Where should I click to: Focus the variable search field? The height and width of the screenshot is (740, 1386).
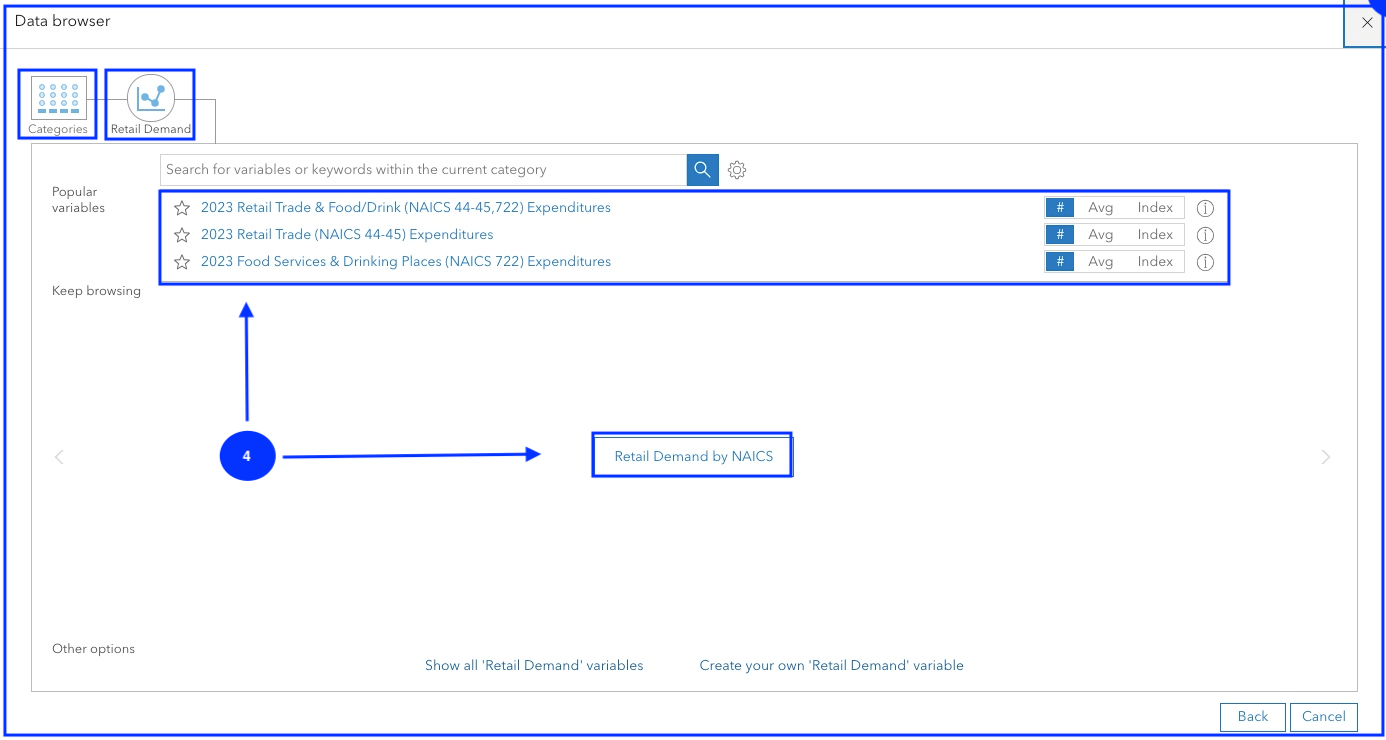click(x=424, y=170)
